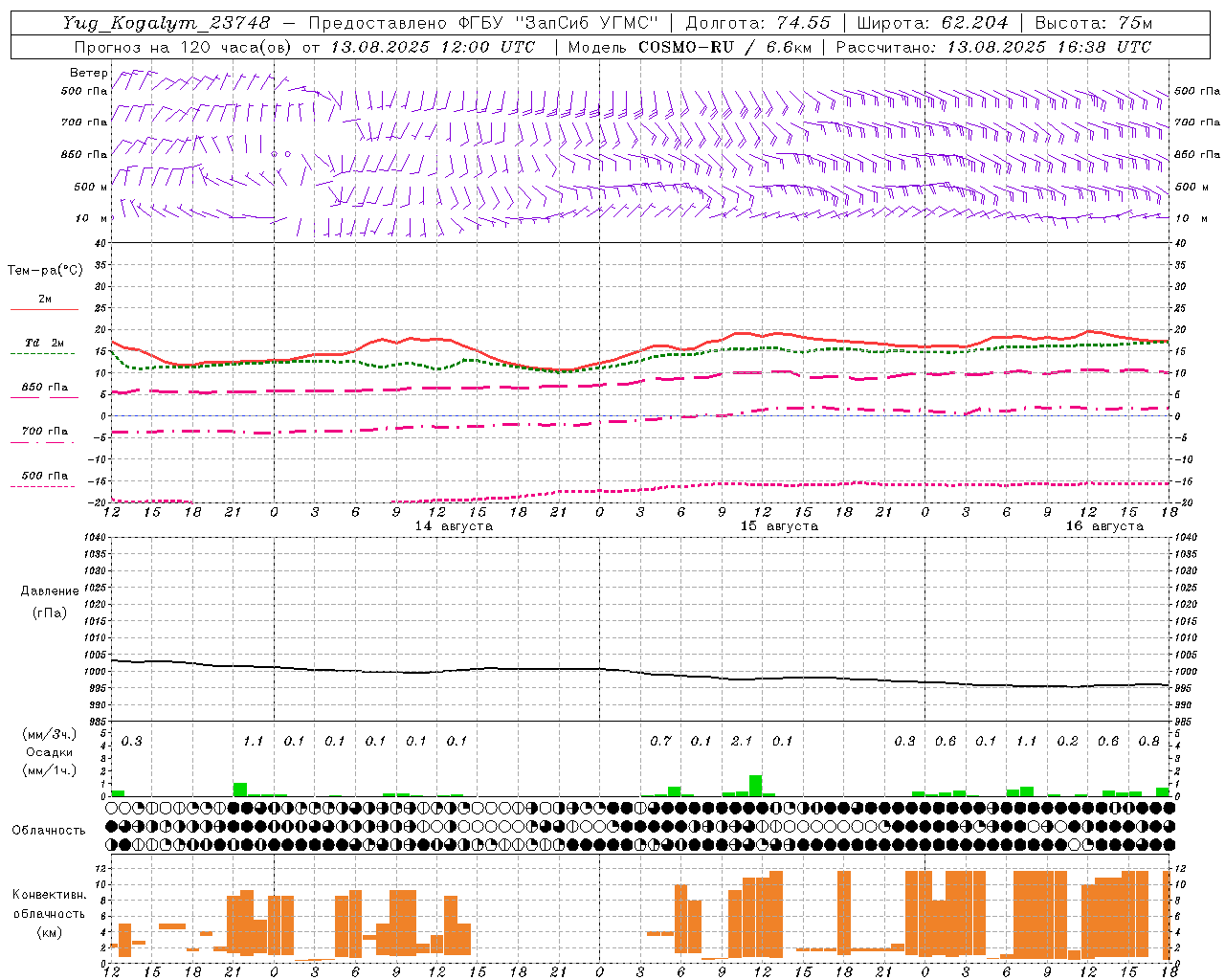Click the "14 августа" date label

[454, 526]
